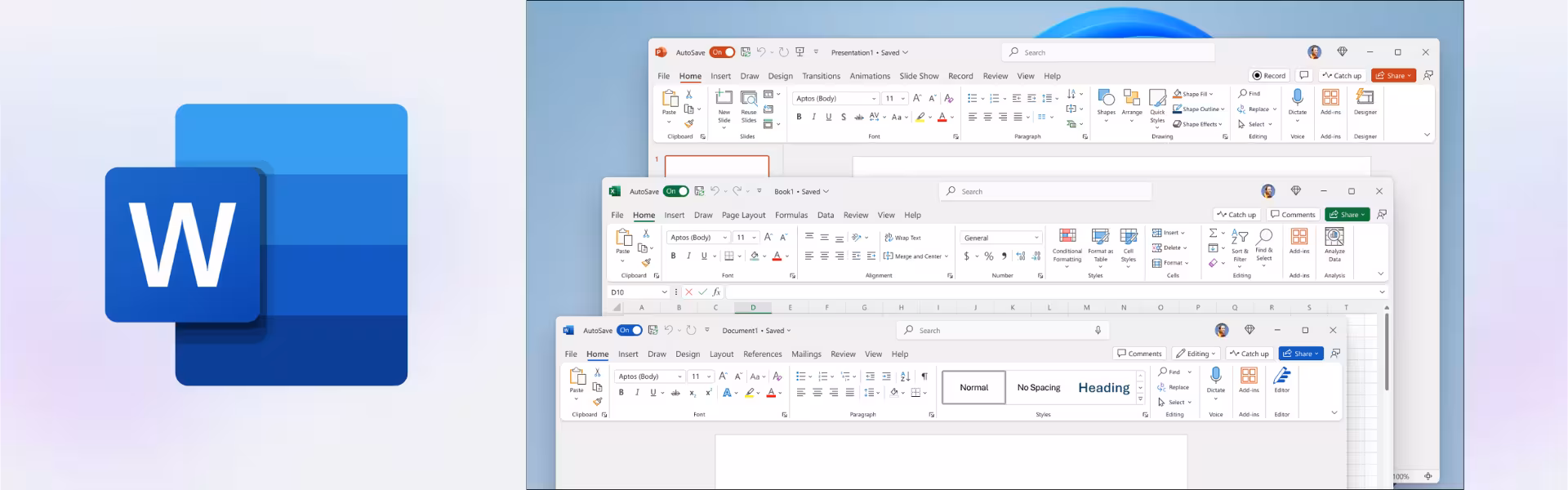Click Arrange in PowerPoint drawing group

tap(1132, 106)
